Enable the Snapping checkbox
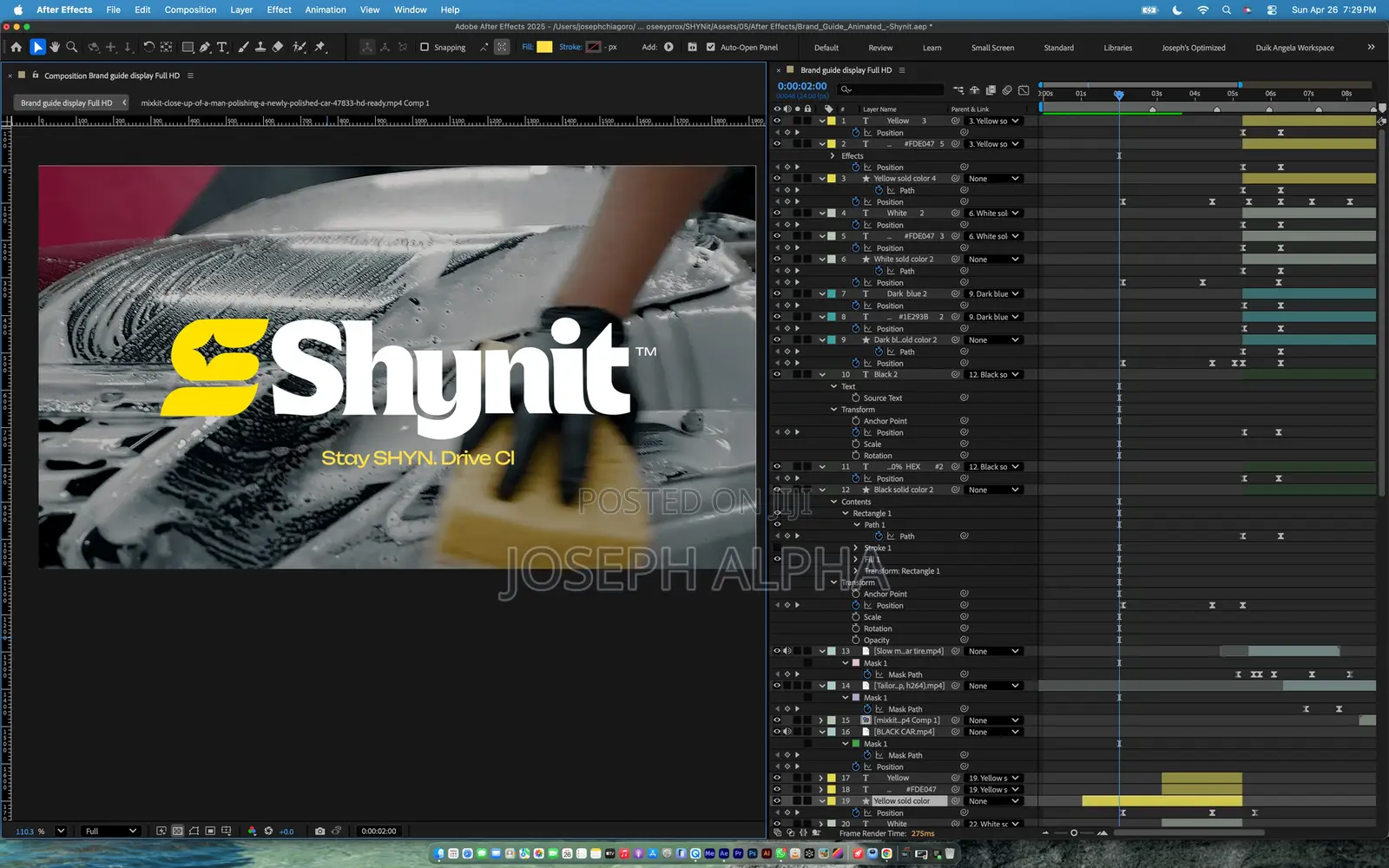 coord(425,47)
